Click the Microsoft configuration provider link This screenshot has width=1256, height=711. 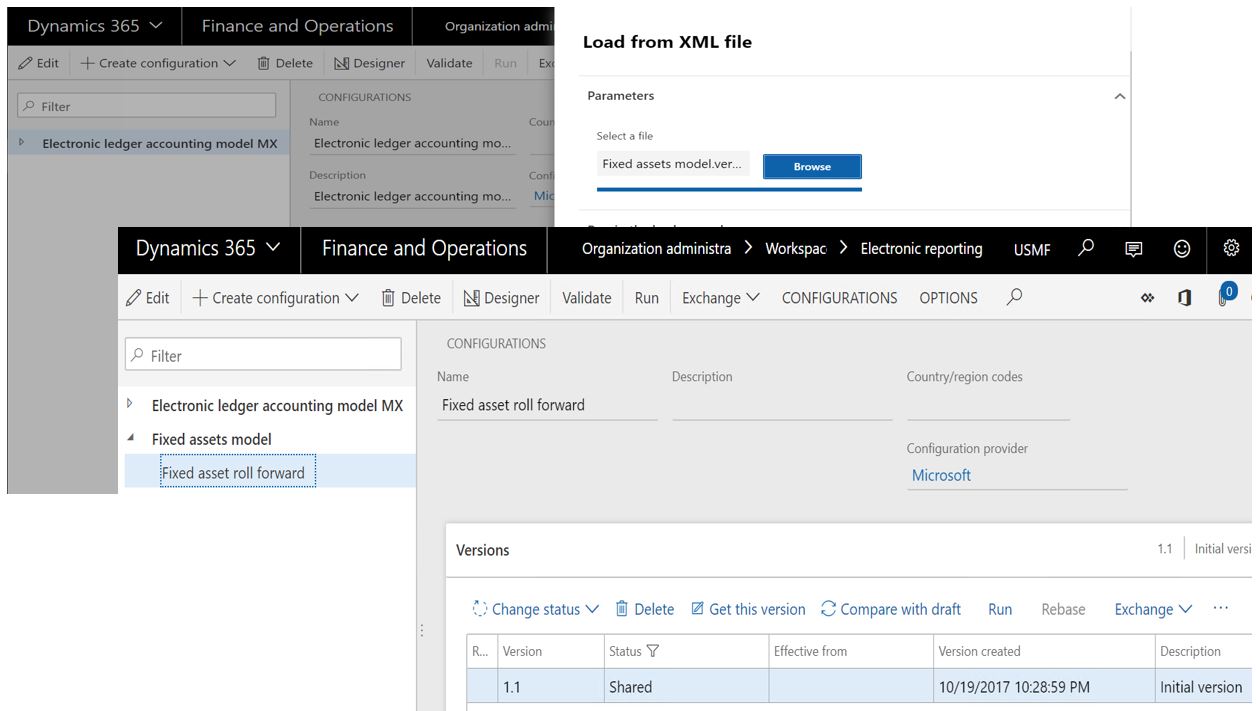[940, 475]
